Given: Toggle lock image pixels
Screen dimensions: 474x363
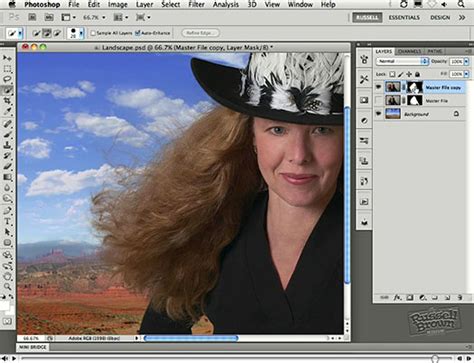Looking at the screenshot, I should [x=401, y=74].
